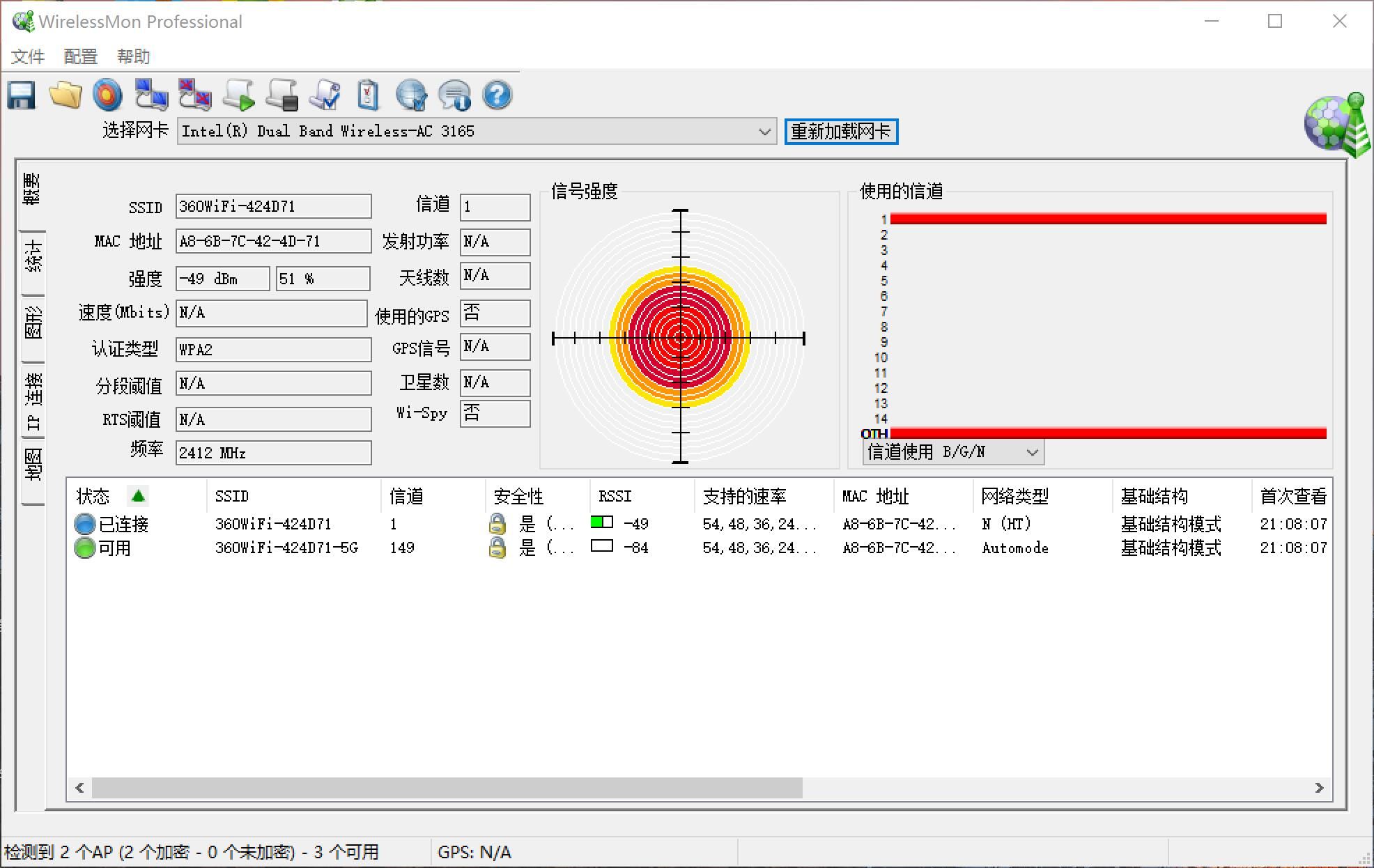The height and width of the screenshot is (868, 1374).
Task: Open the 配置 menu
Action: pyautogui.click(x=81, y=56)
